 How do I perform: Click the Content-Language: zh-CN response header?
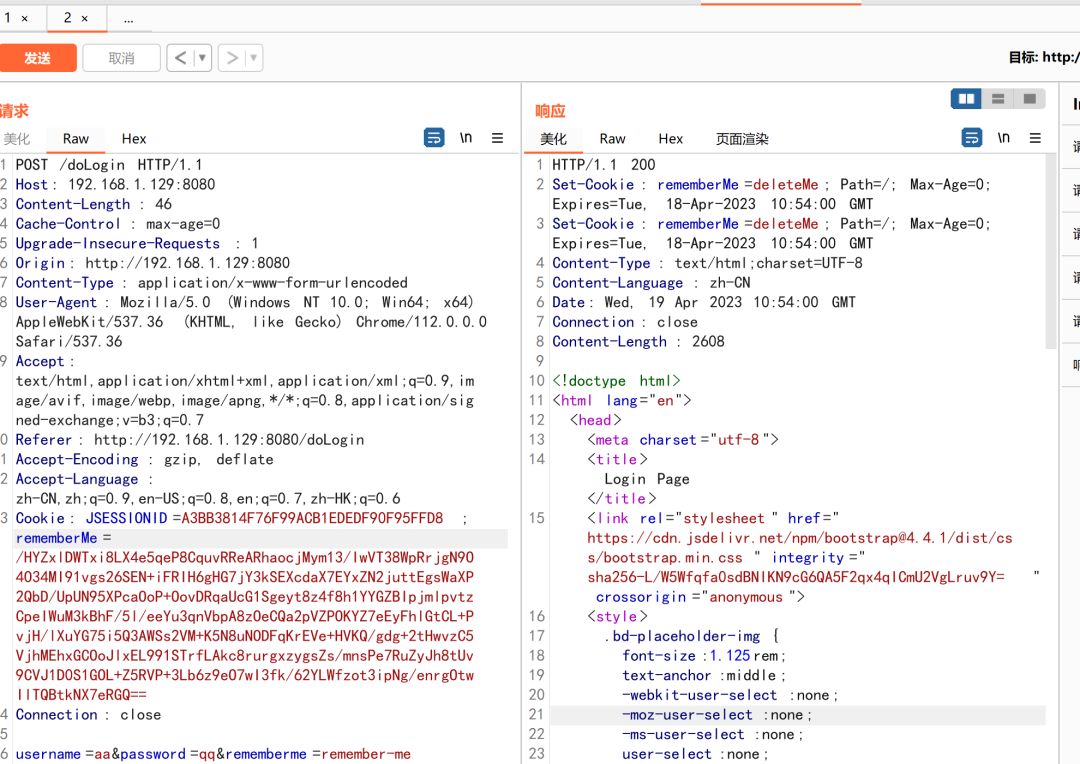click(652, 283)
